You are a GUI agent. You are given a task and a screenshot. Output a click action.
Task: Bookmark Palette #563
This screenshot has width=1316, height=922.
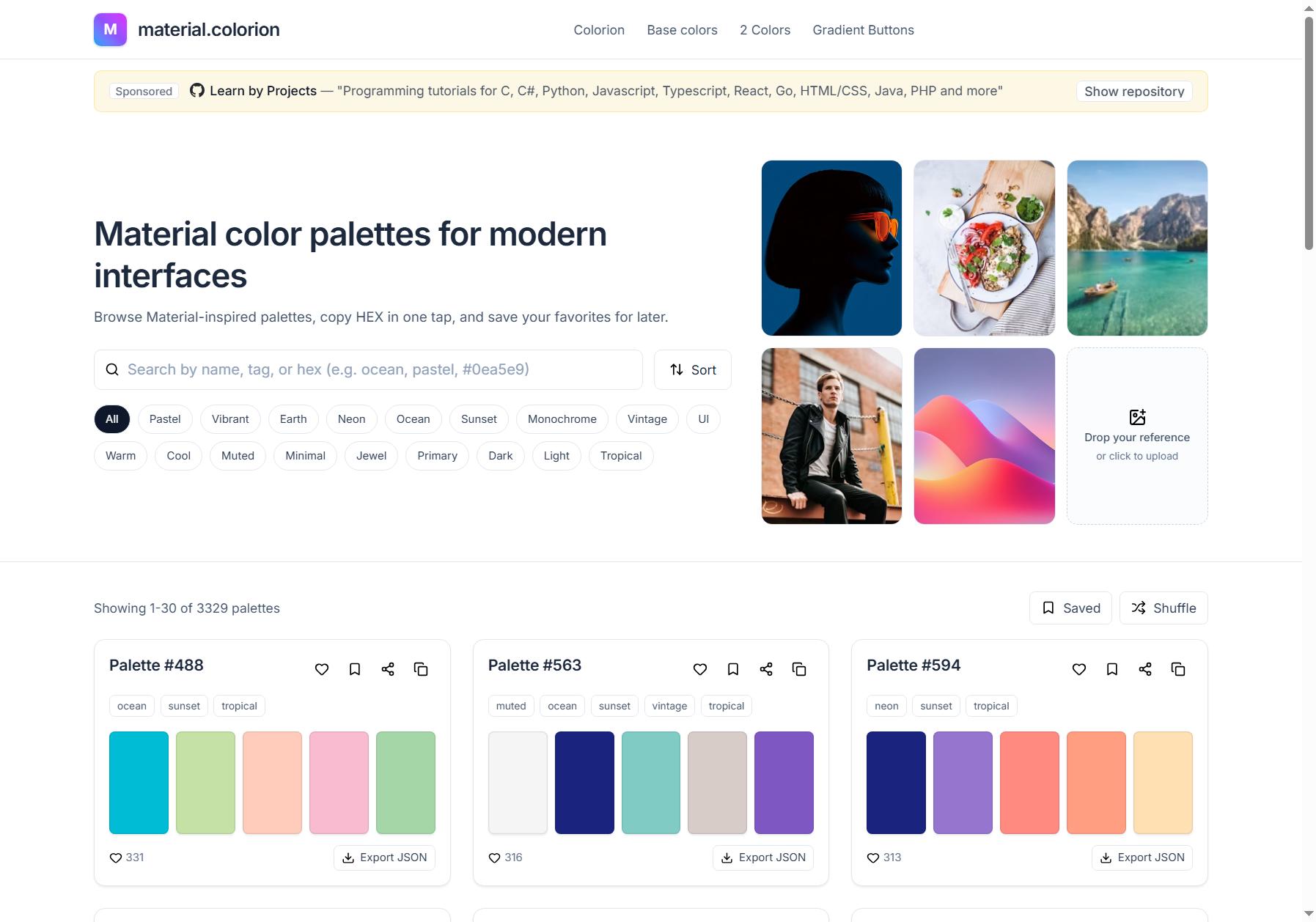pos(733,669)
